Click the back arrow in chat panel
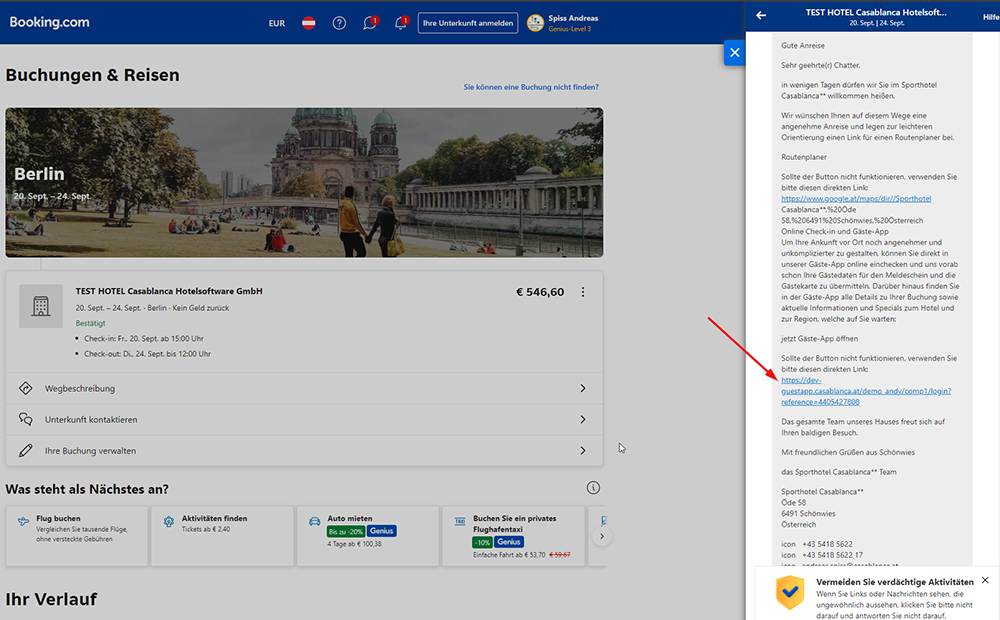Screen dimensions: 1000x620 761,15
